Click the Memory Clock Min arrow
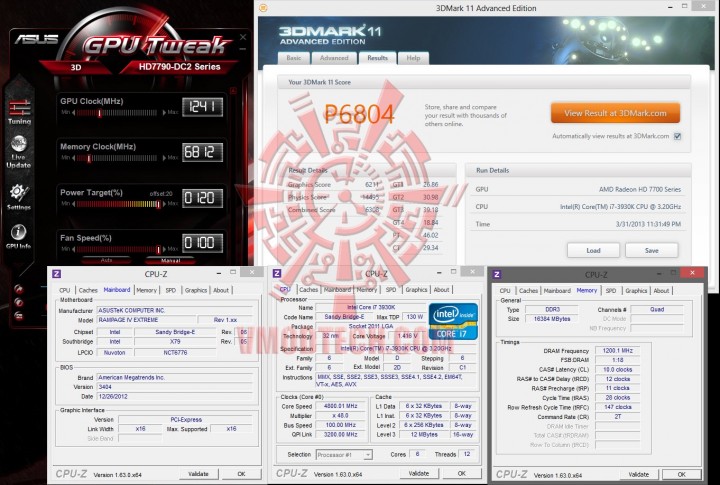720x485 pixels. point(73,158)
